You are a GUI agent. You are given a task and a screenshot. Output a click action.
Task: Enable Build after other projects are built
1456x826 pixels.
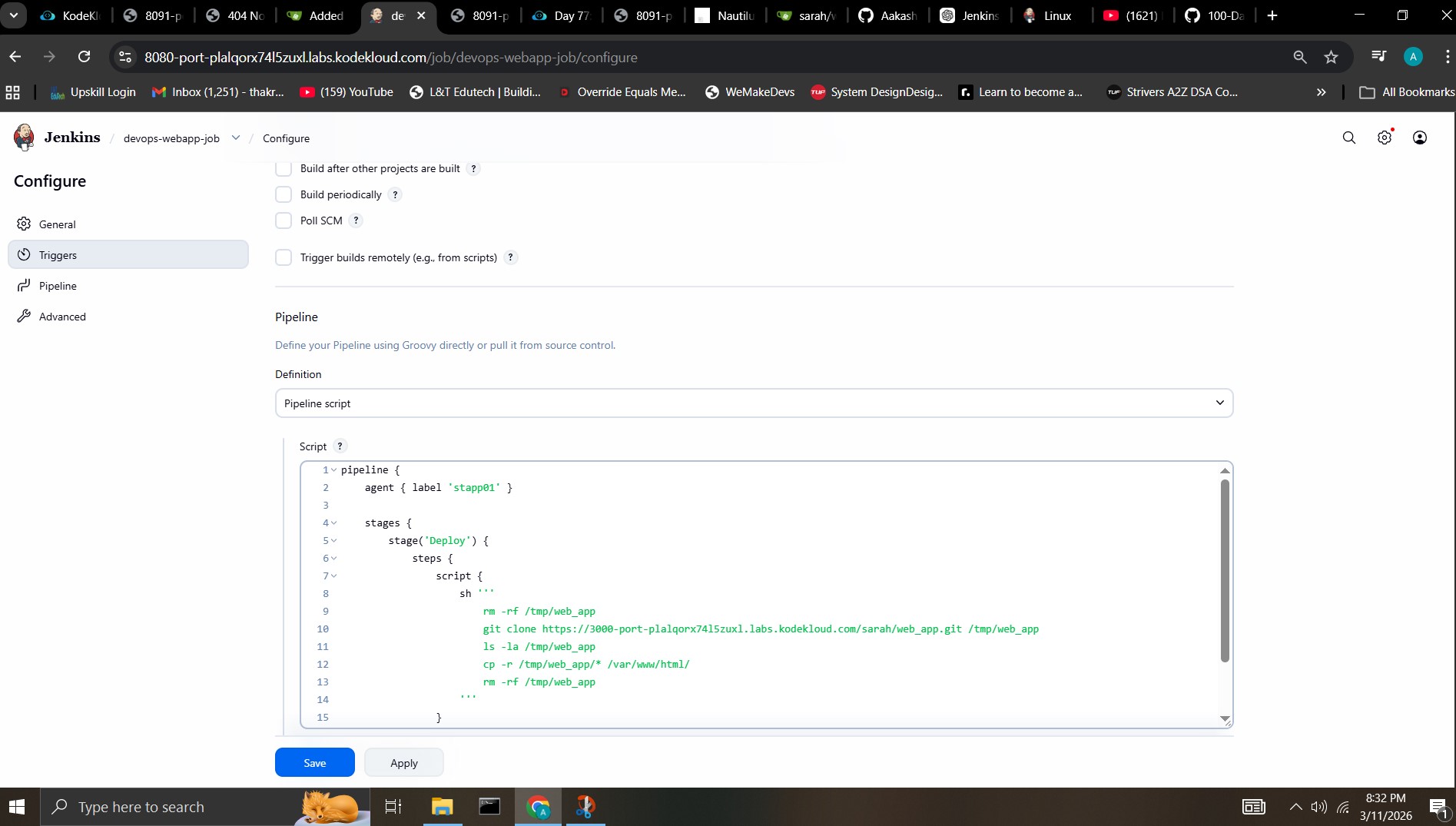pyautogui.click(x=284, y=169)
